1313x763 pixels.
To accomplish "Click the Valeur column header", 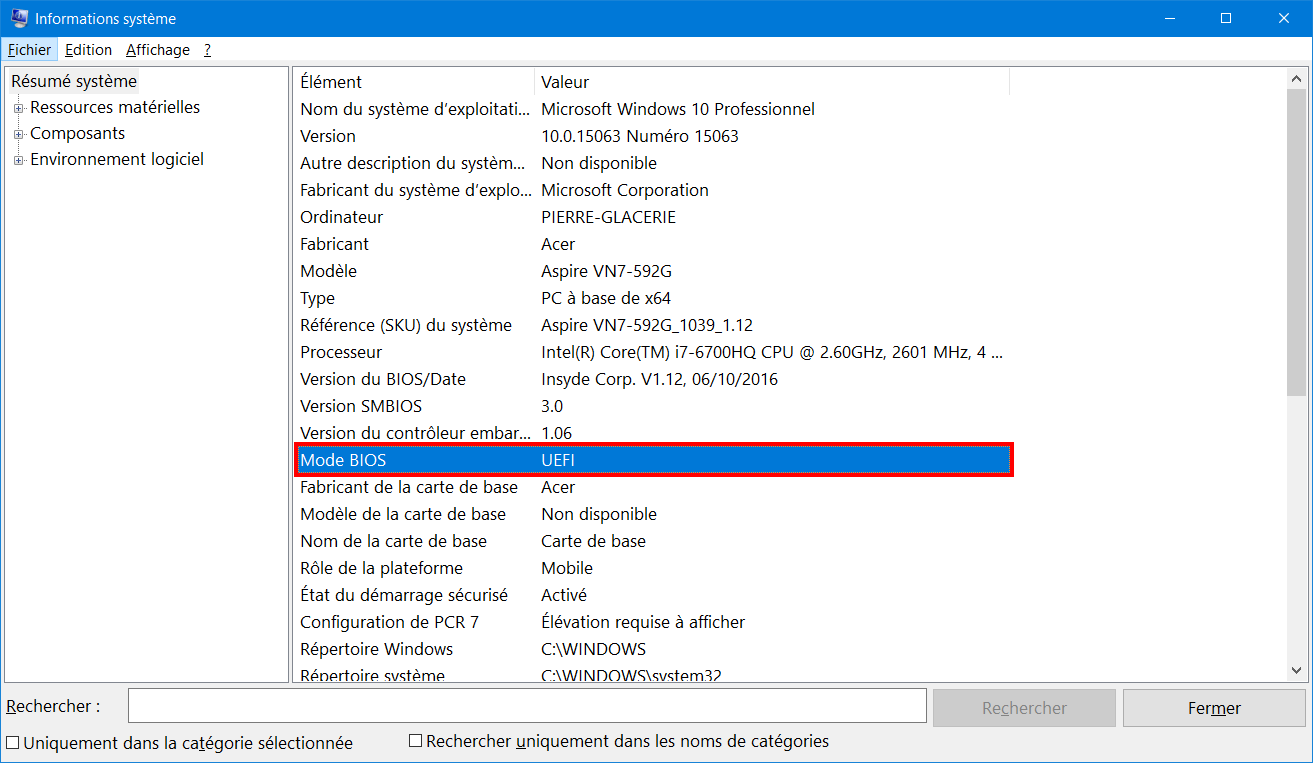I will (772, 82).
